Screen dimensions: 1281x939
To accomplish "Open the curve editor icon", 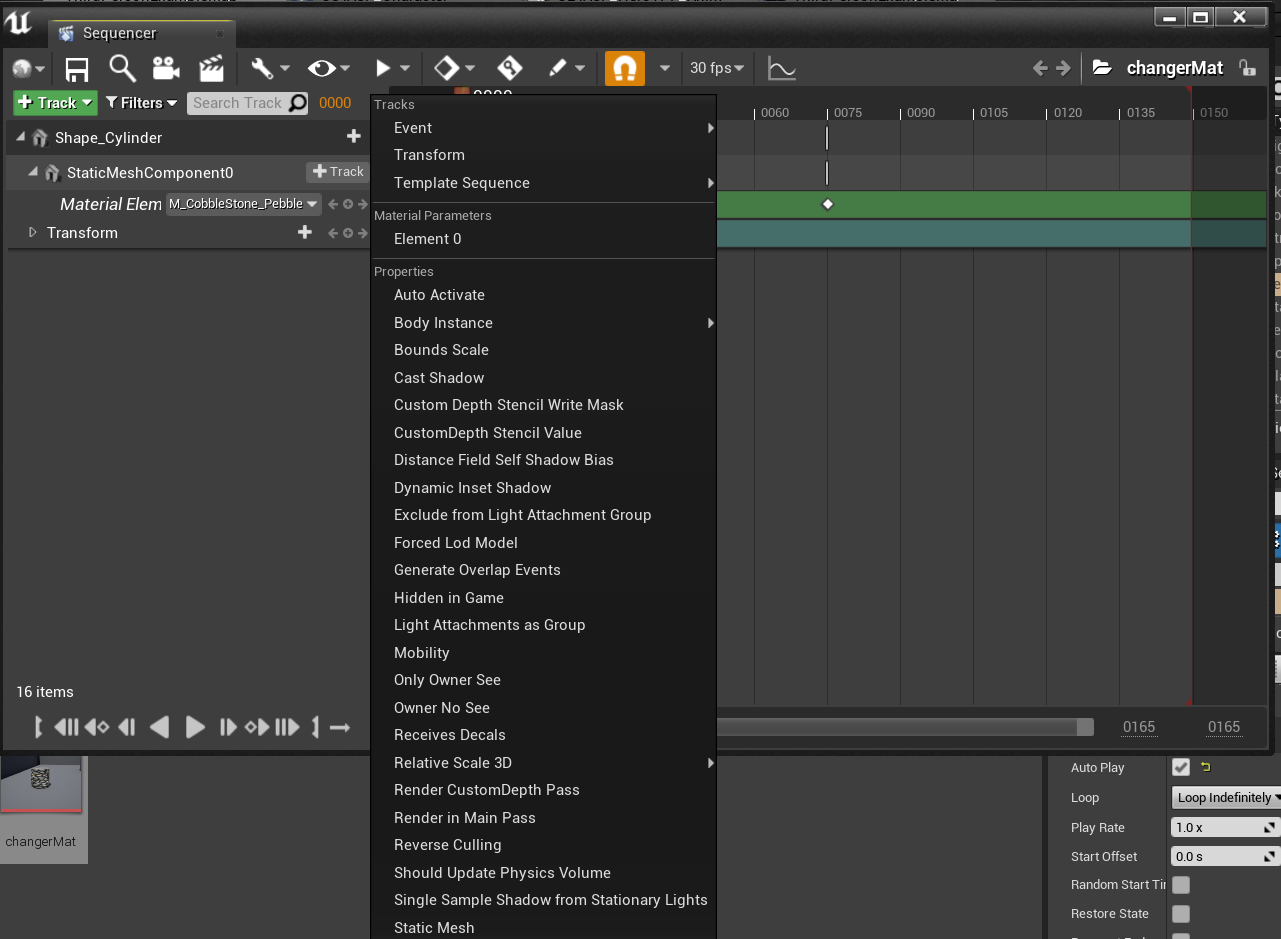I will pos(781,68).
